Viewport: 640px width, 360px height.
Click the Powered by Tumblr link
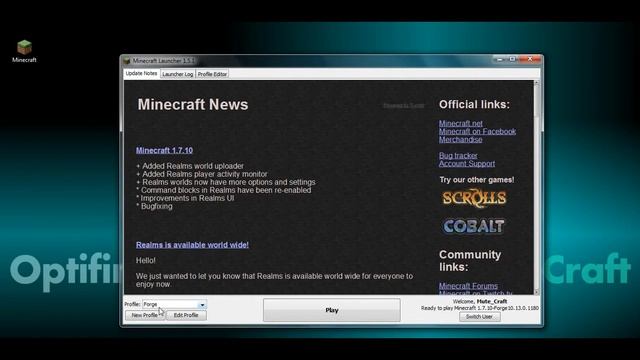point(404,106)
